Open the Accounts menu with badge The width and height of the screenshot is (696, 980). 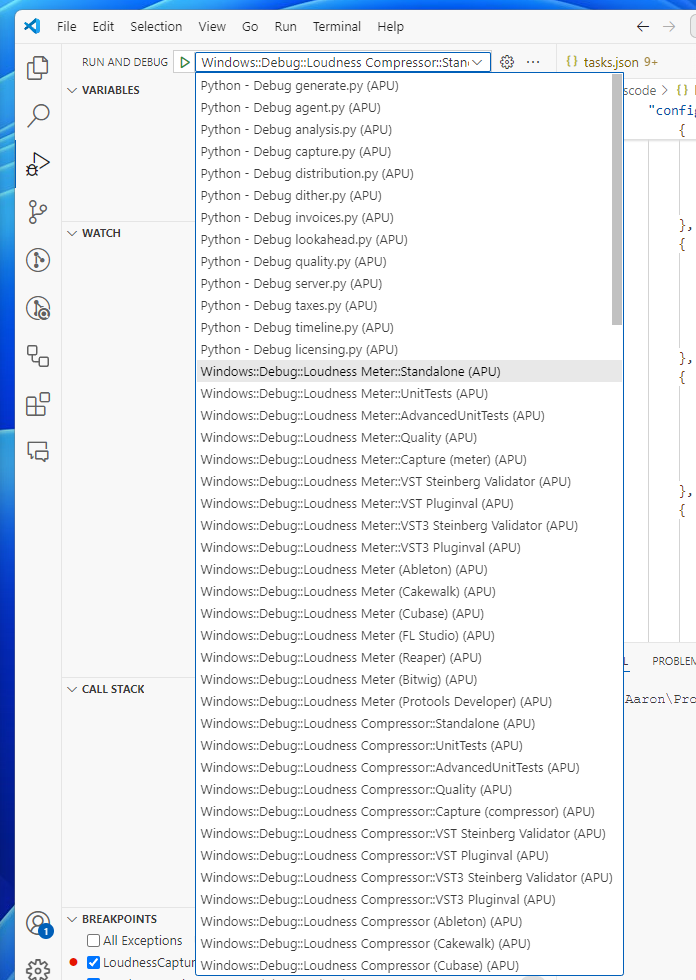point(39,924)
